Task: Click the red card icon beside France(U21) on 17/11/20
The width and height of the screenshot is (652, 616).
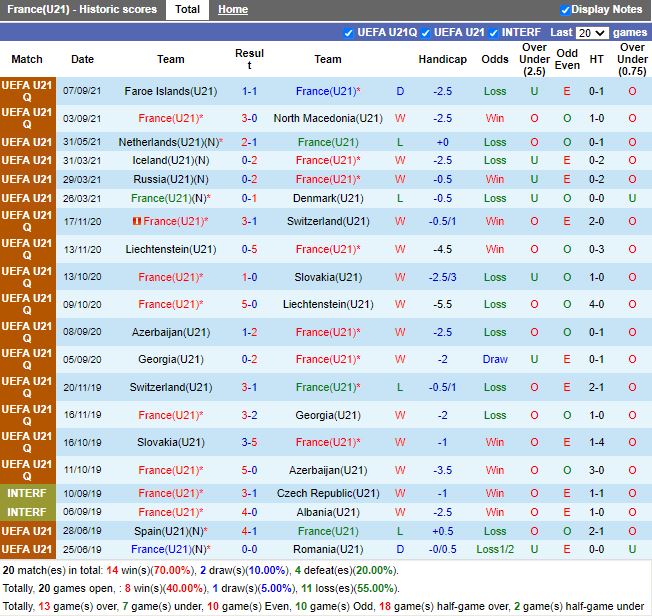Action: tap(137, 221)
